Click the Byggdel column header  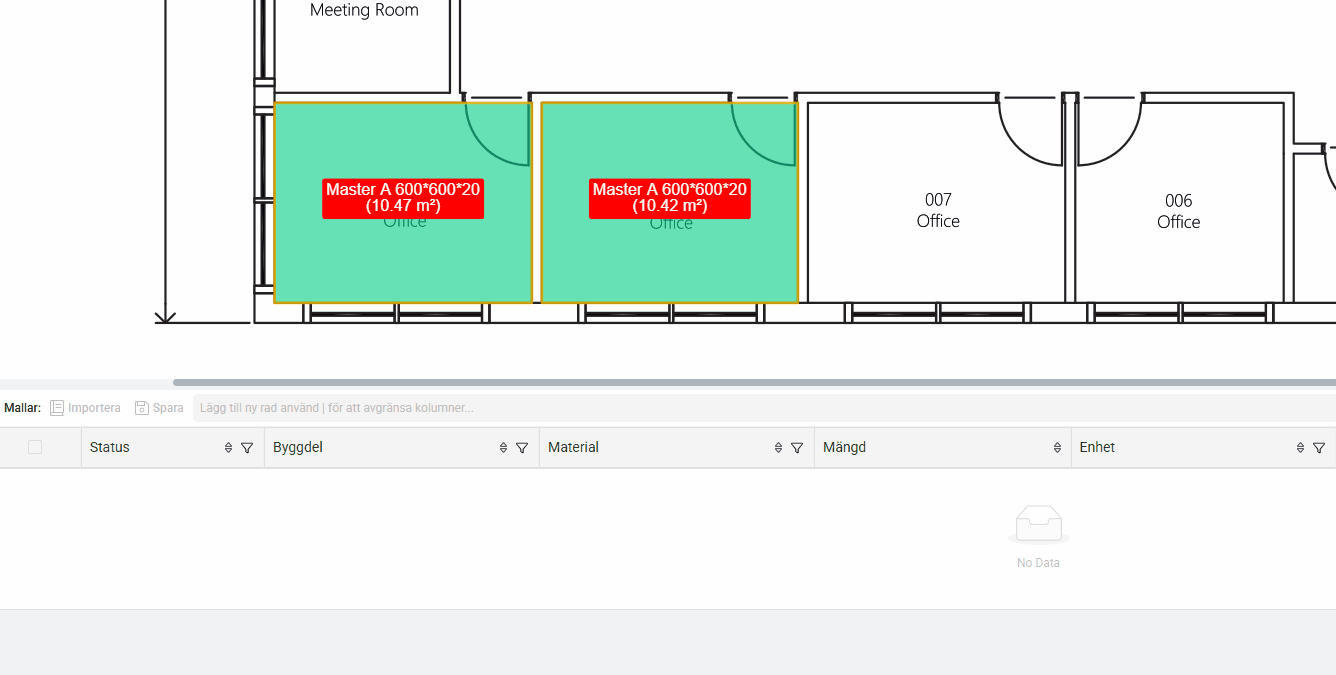tap(402, 447)
